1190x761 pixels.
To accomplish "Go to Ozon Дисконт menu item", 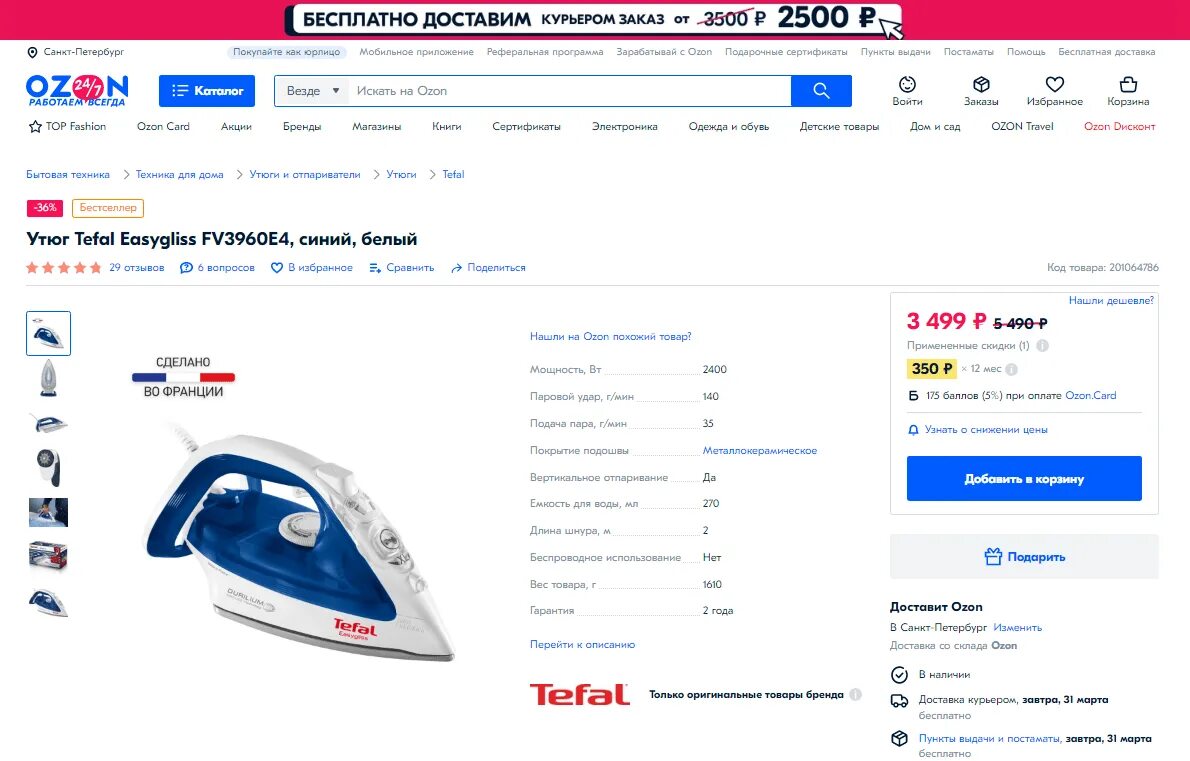I will pos(1119,127).
